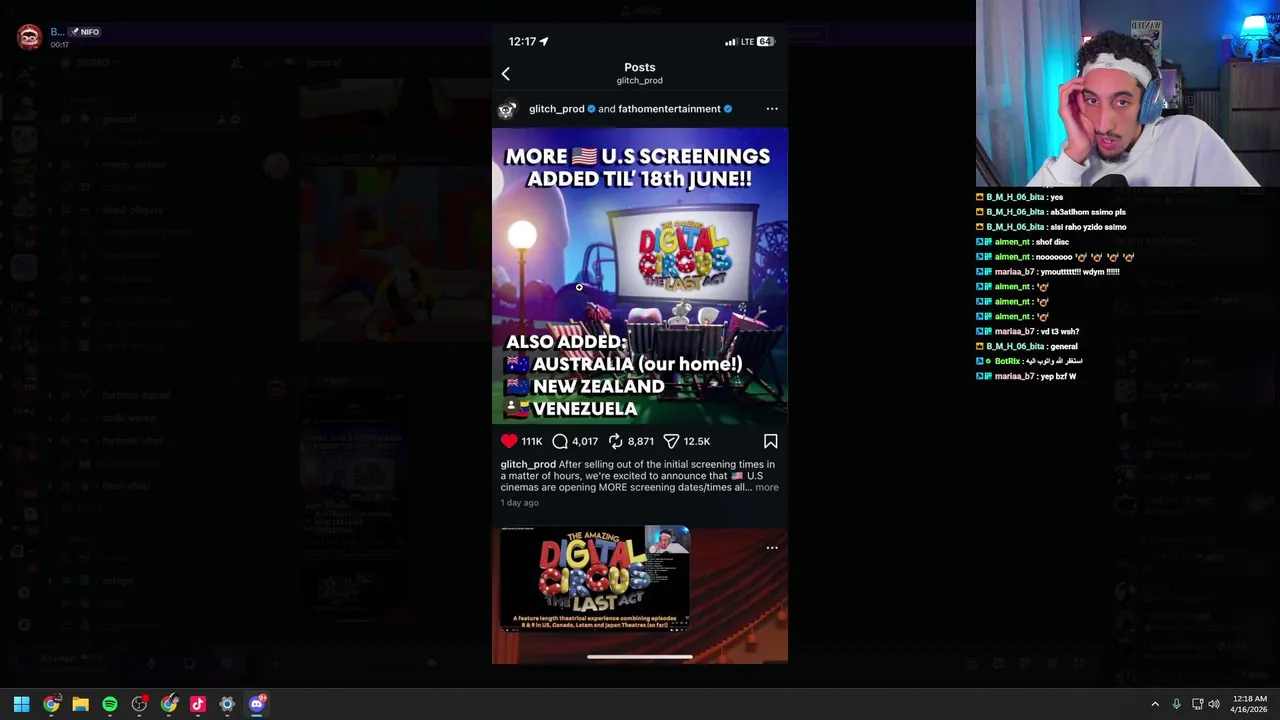Tap the phone home indicator bar
The width and height of the screenshot is (1280, 720).
640,657
